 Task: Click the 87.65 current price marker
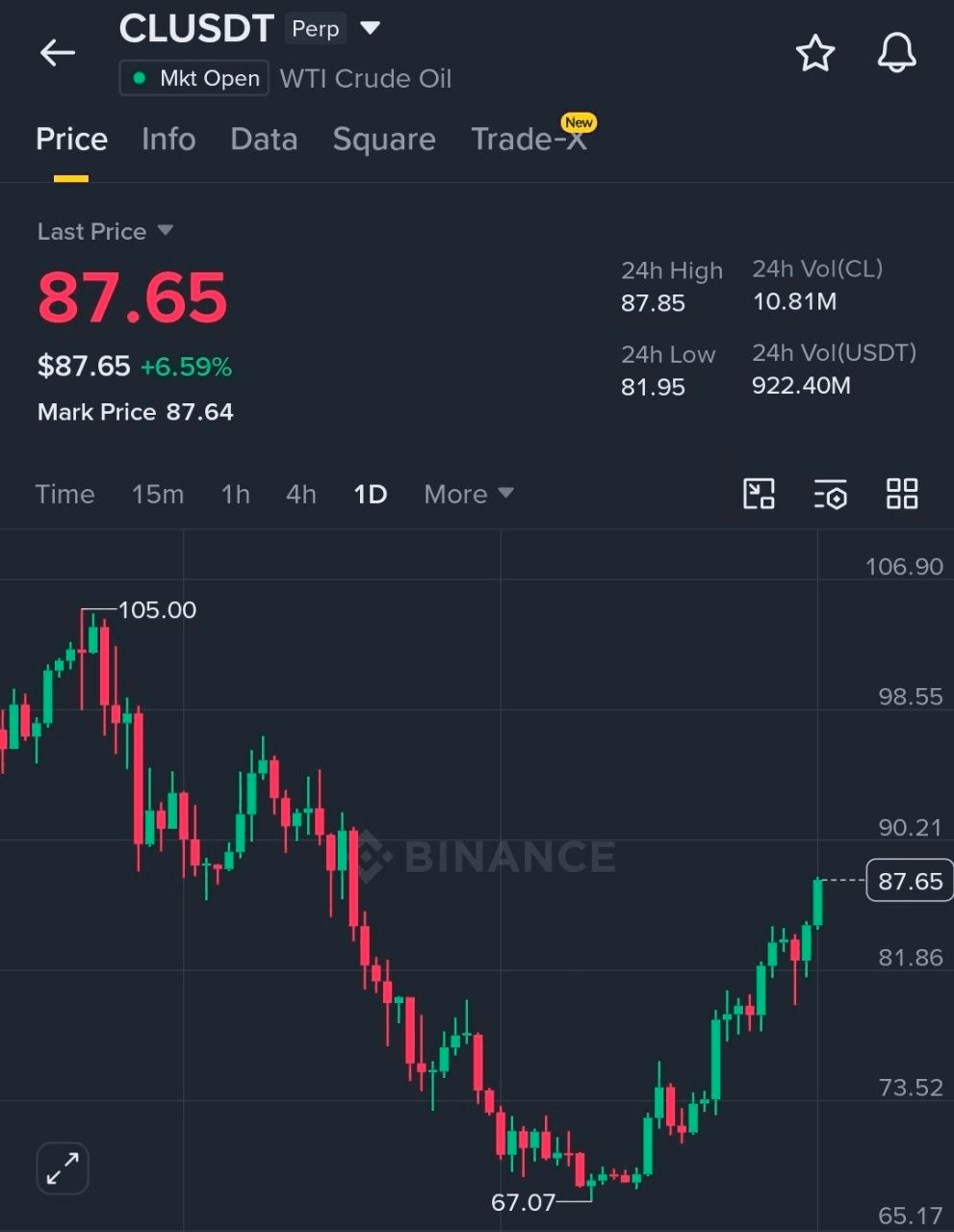(x=910, y=881)
